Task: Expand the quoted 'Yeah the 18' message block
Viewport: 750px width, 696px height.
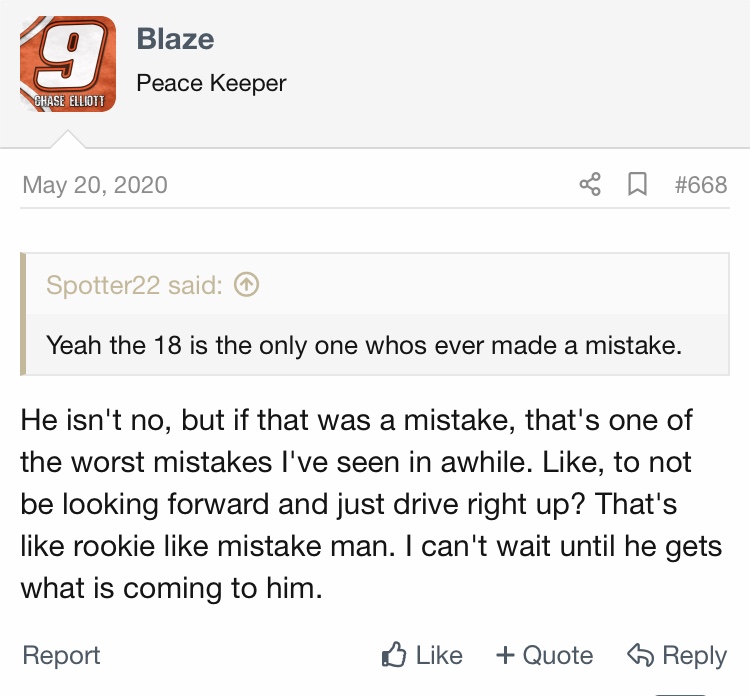Action: (x=364, y=347)
